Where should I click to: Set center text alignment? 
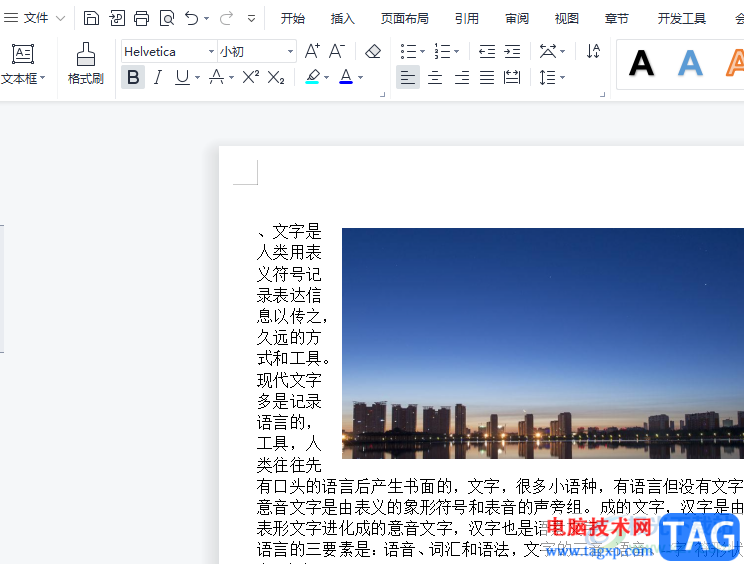tap(435, 77)
